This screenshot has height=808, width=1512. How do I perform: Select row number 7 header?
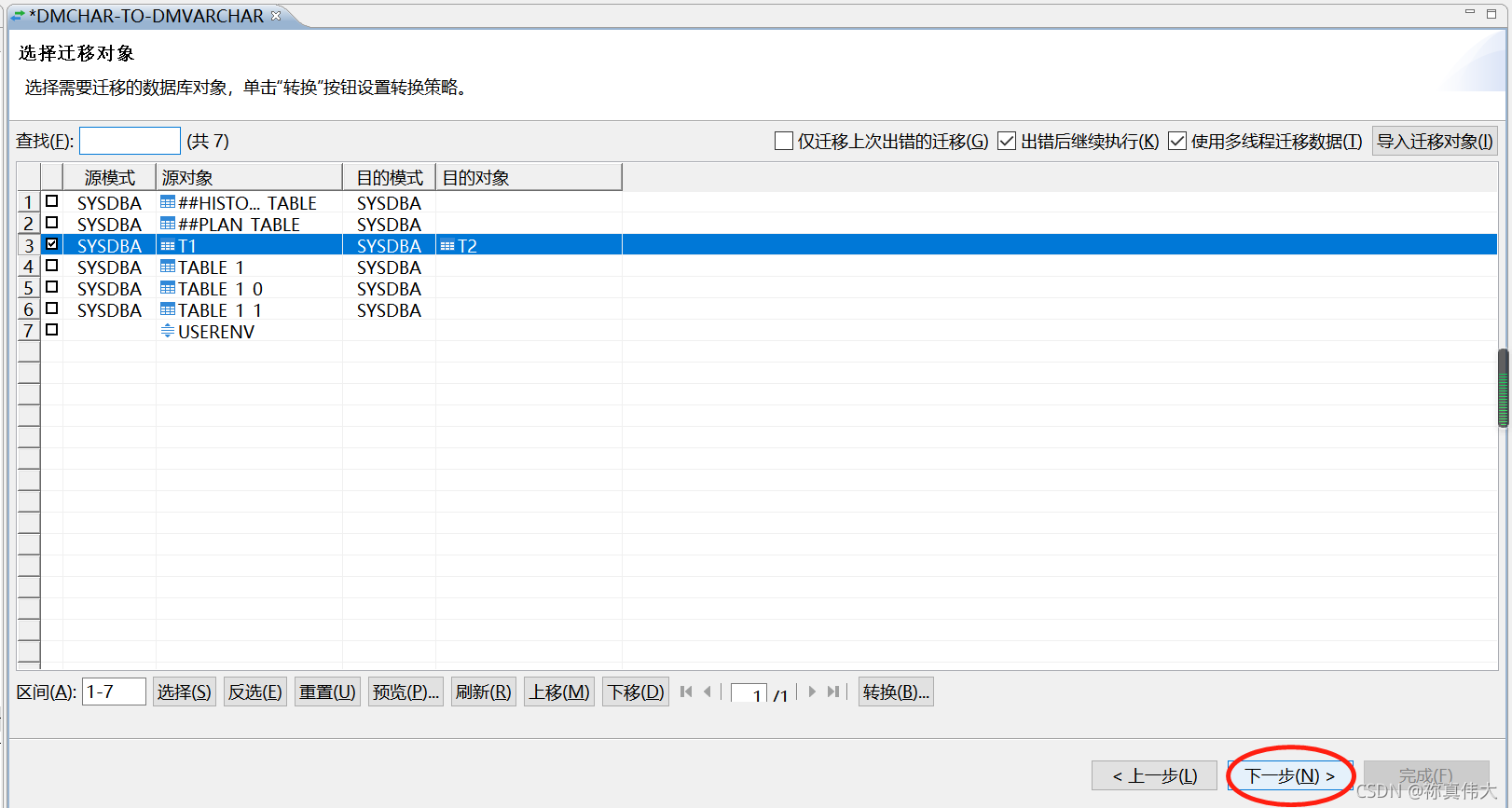[x=29, y=331]
